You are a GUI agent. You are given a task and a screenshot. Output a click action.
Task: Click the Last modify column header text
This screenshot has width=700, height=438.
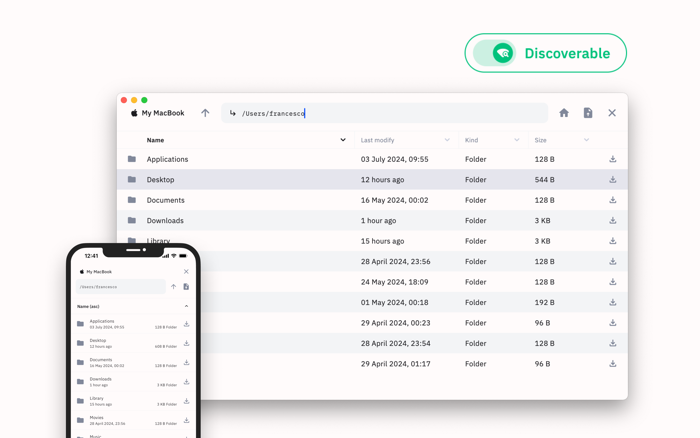[377, 140]
